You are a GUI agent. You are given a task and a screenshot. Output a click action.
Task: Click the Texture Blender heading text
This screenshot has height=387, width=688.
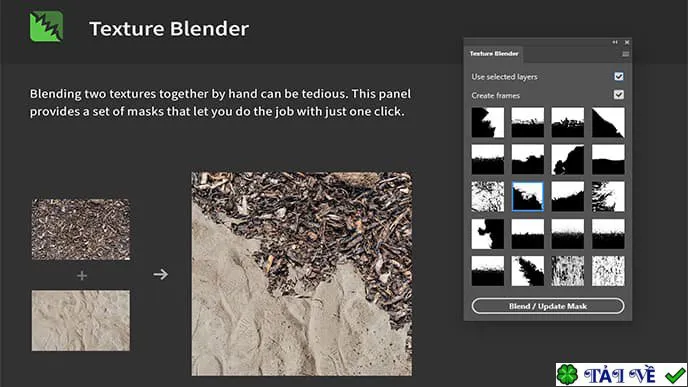[x=169, y=29]
